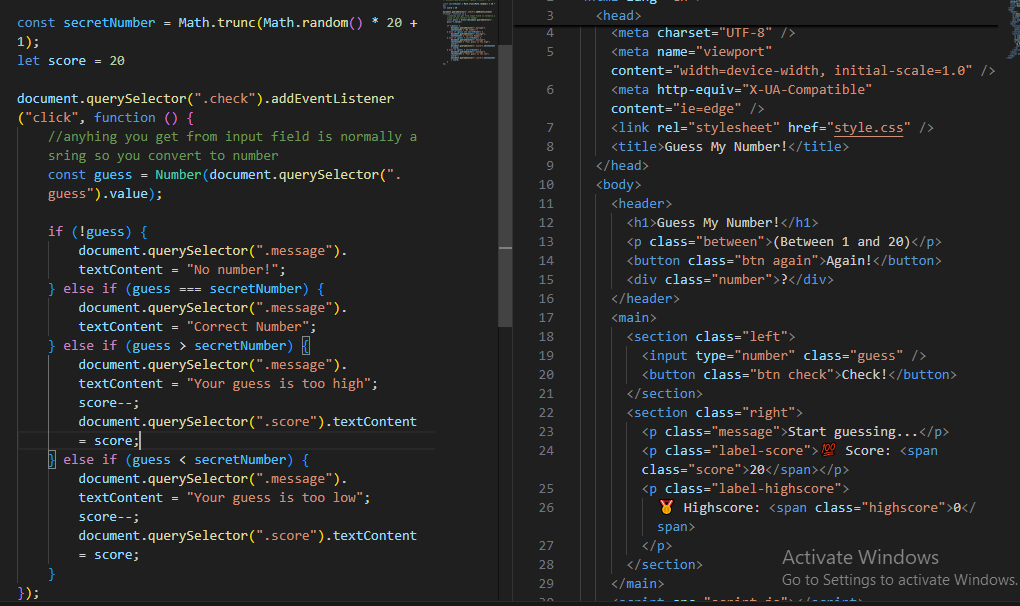Click line number 19 in the HTML editor
Screen dimensions: 1020x606
[x=546, y=356]
